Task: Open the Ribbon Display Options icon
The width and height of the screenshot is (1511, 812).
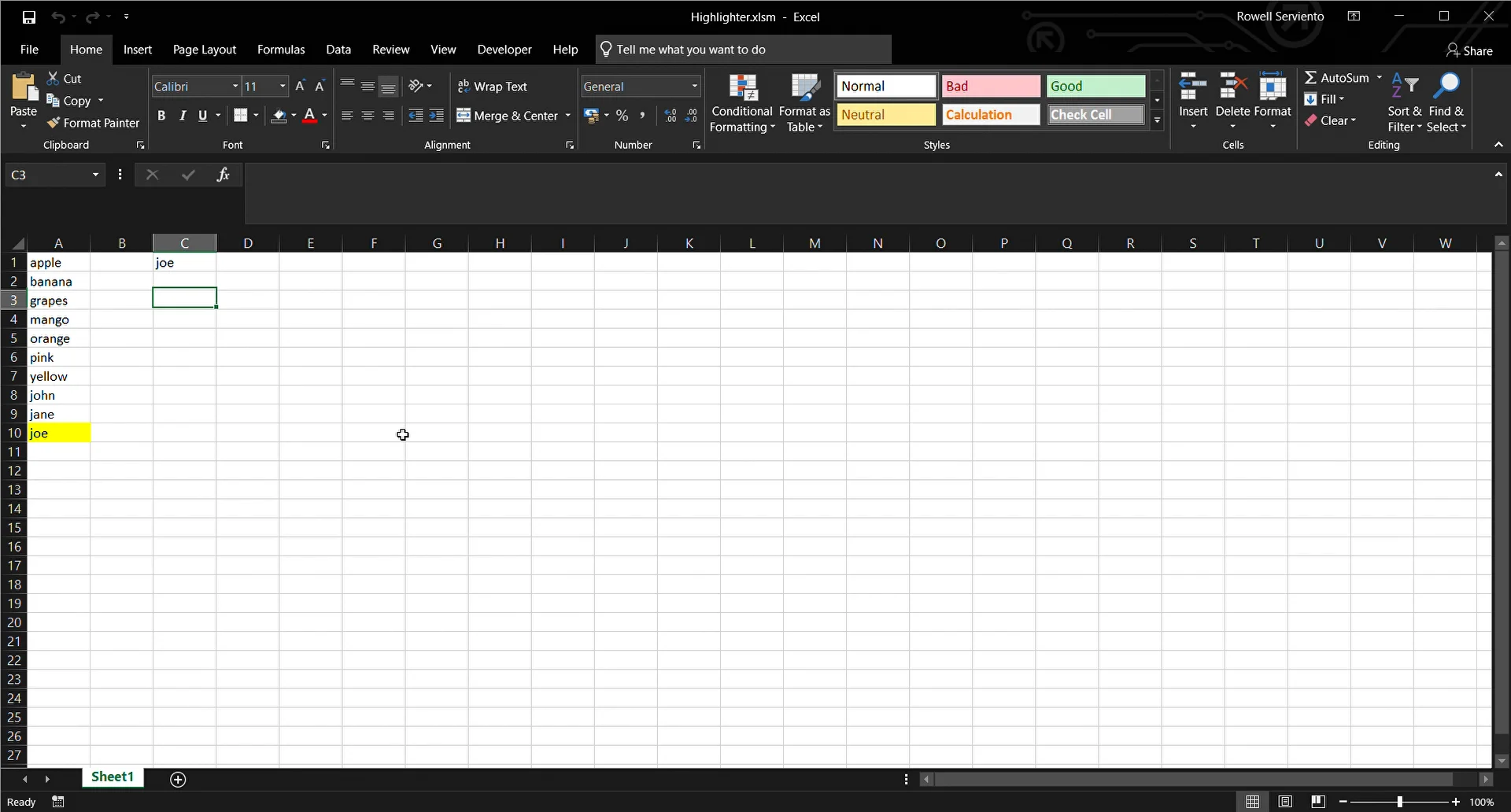Action: coord(1354,17)
